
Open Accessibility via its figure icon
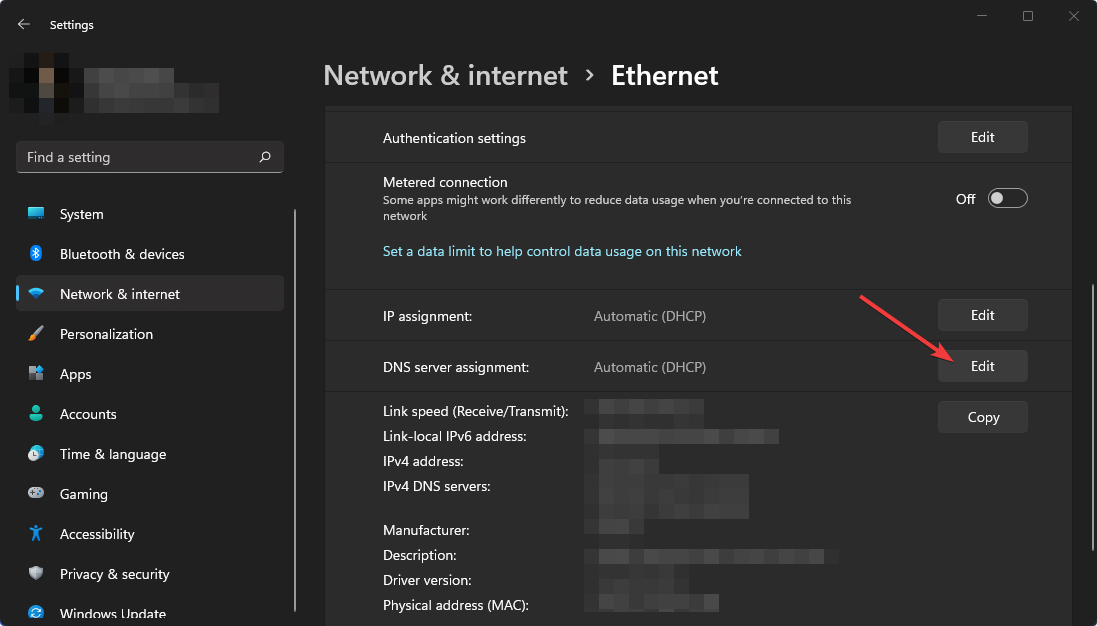[34, 533]
